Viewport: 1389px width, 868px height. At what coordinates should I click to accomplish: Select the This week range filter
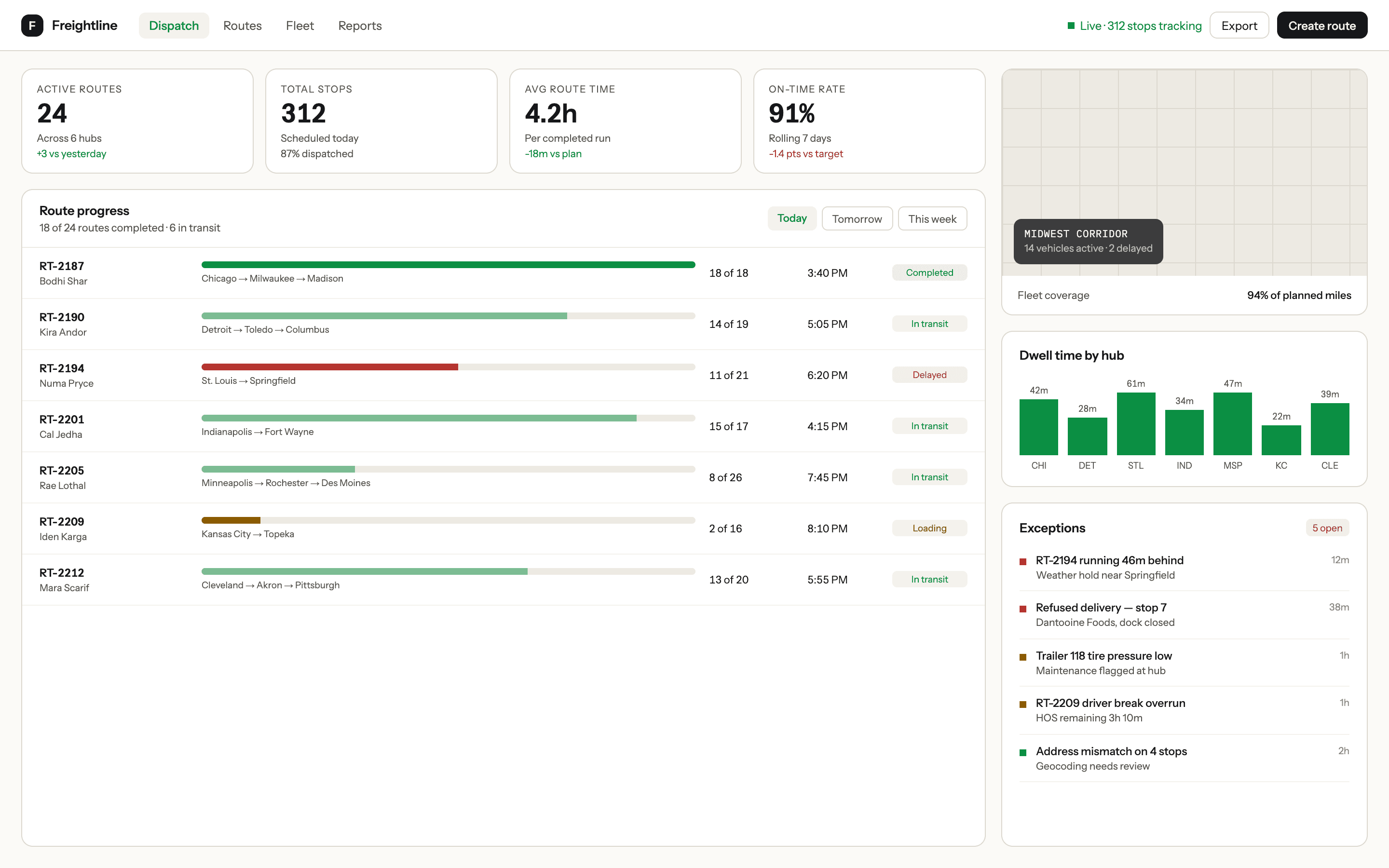click(932, 219)
